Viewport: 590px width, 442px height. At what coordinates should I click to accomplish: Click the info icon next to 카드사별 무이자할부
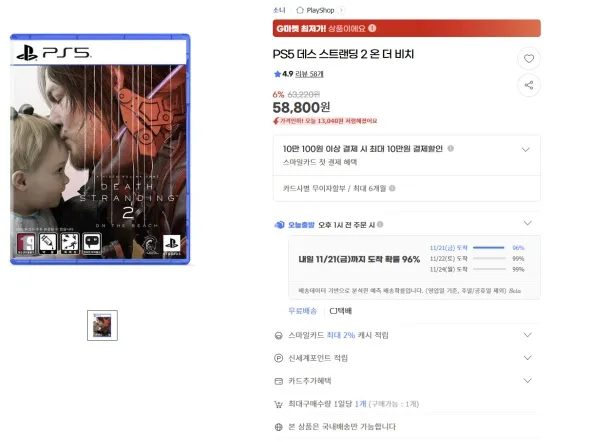392,188
